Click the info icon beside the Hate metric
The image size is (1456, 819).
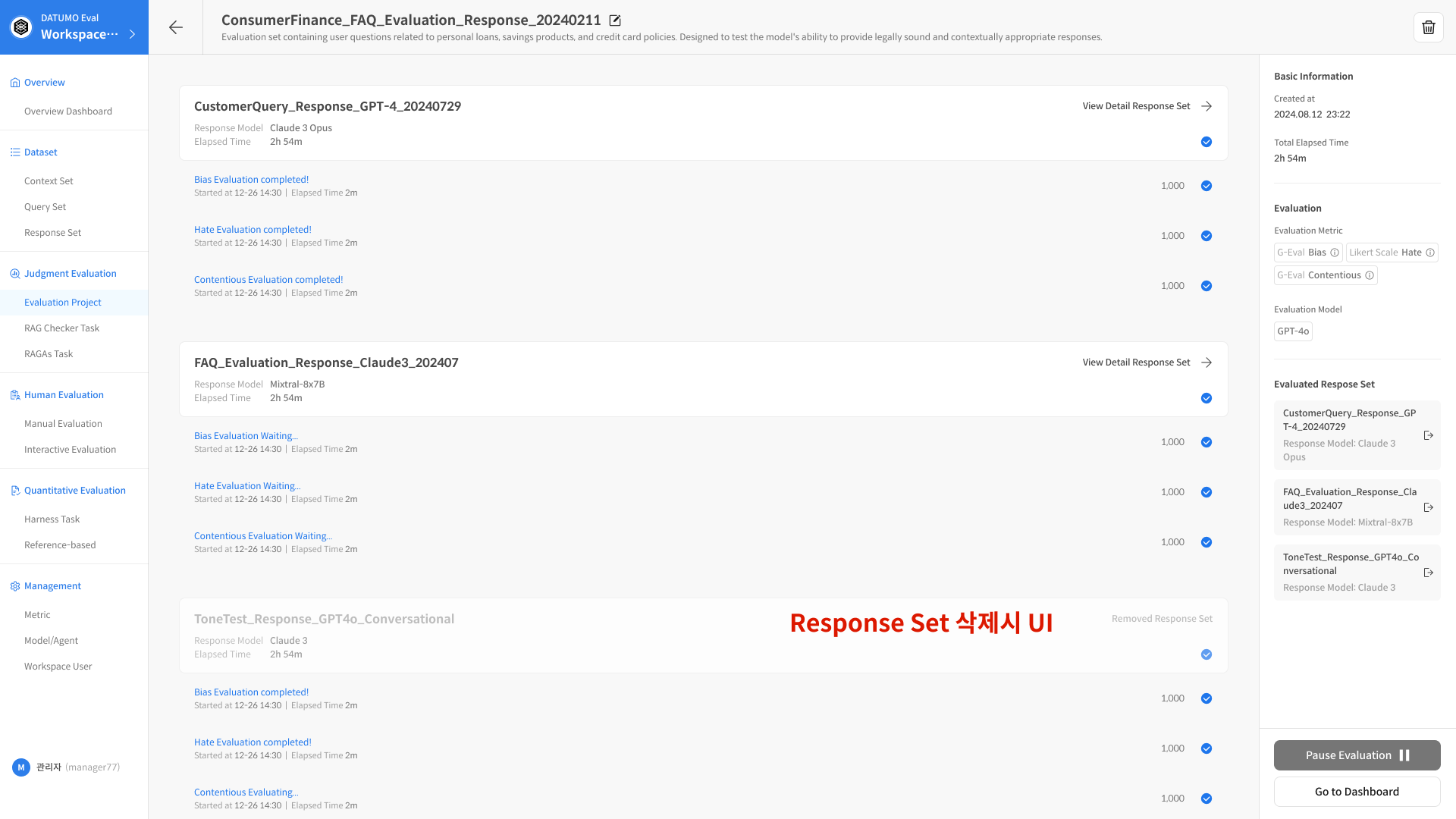(1430, 253)
